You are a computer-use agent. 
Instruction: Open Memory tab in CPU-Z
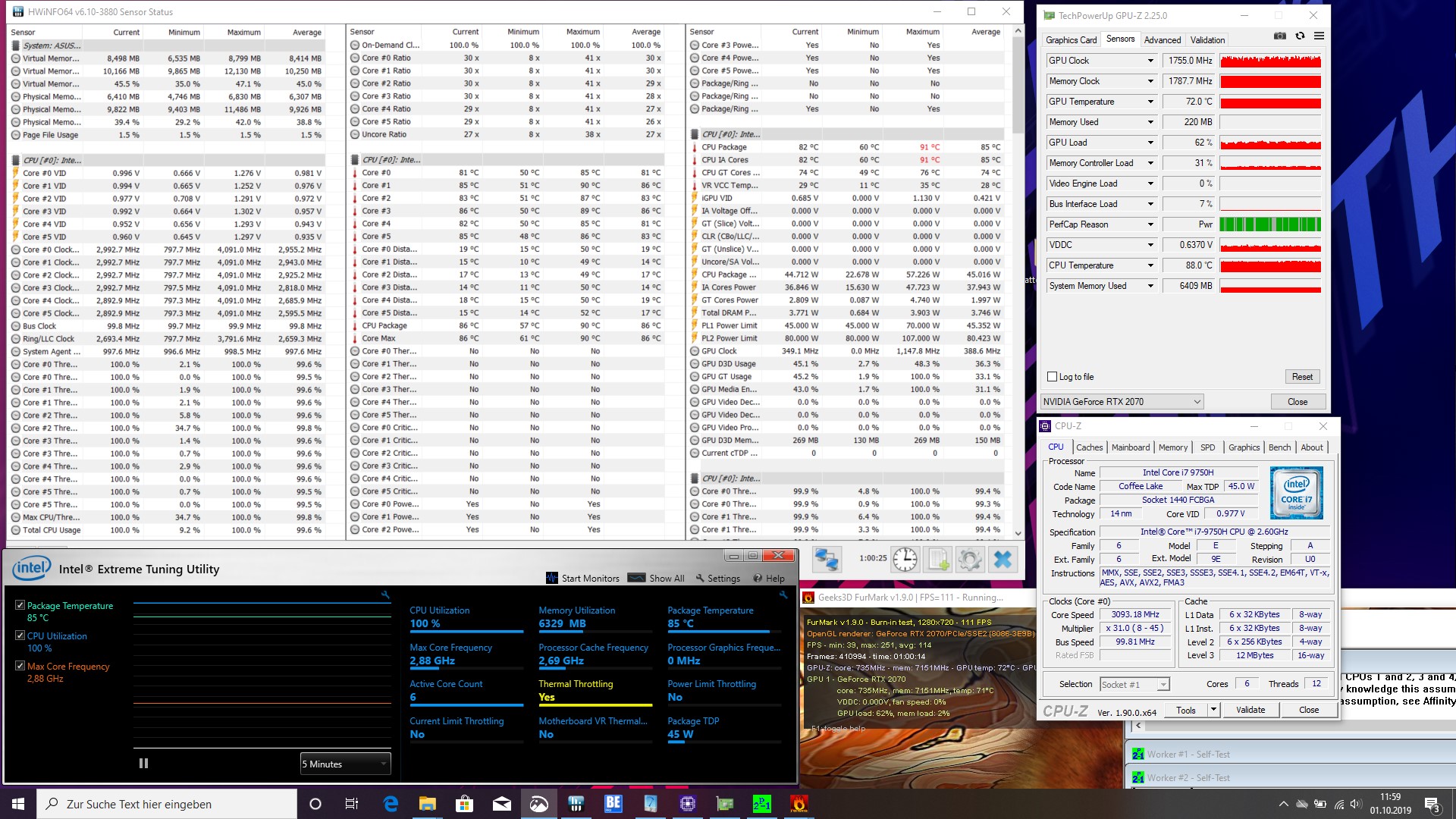coord(1173,447)
